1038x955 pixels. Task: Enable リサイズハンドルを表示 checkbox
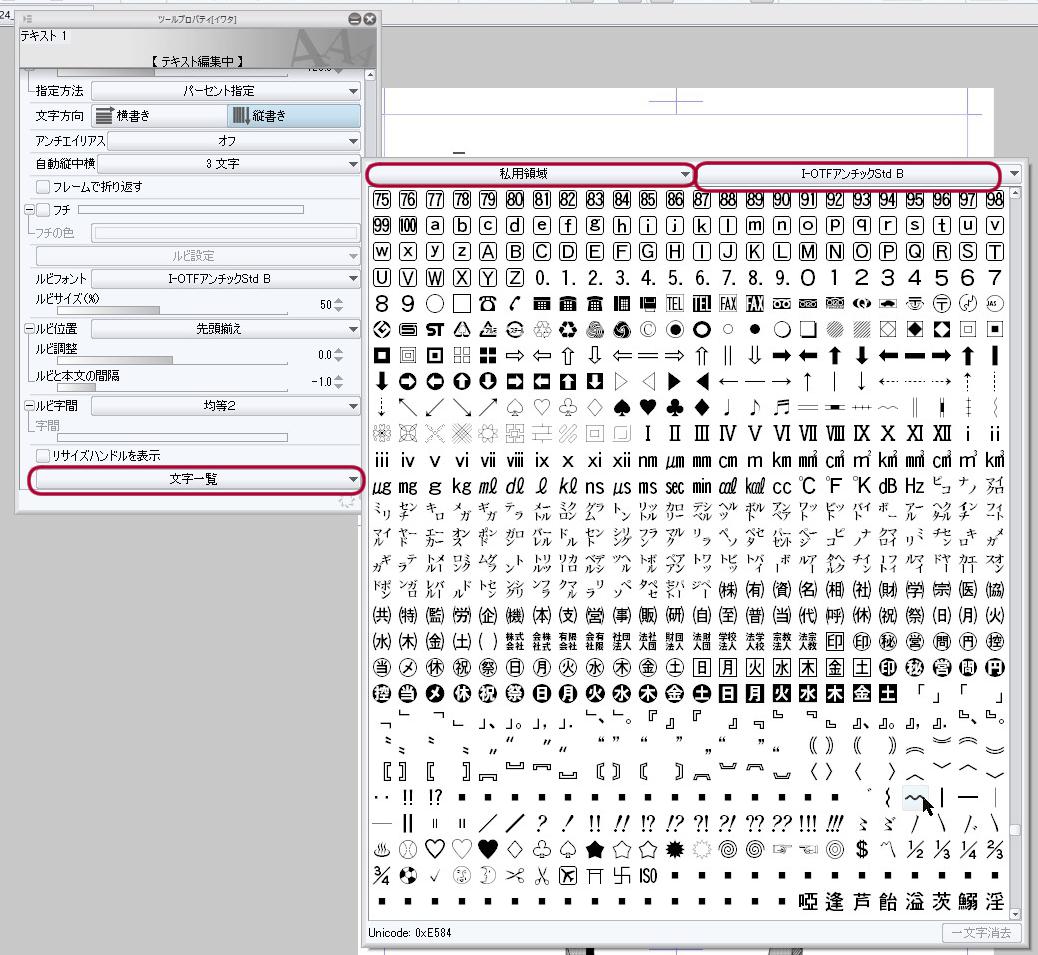[43, 455]
